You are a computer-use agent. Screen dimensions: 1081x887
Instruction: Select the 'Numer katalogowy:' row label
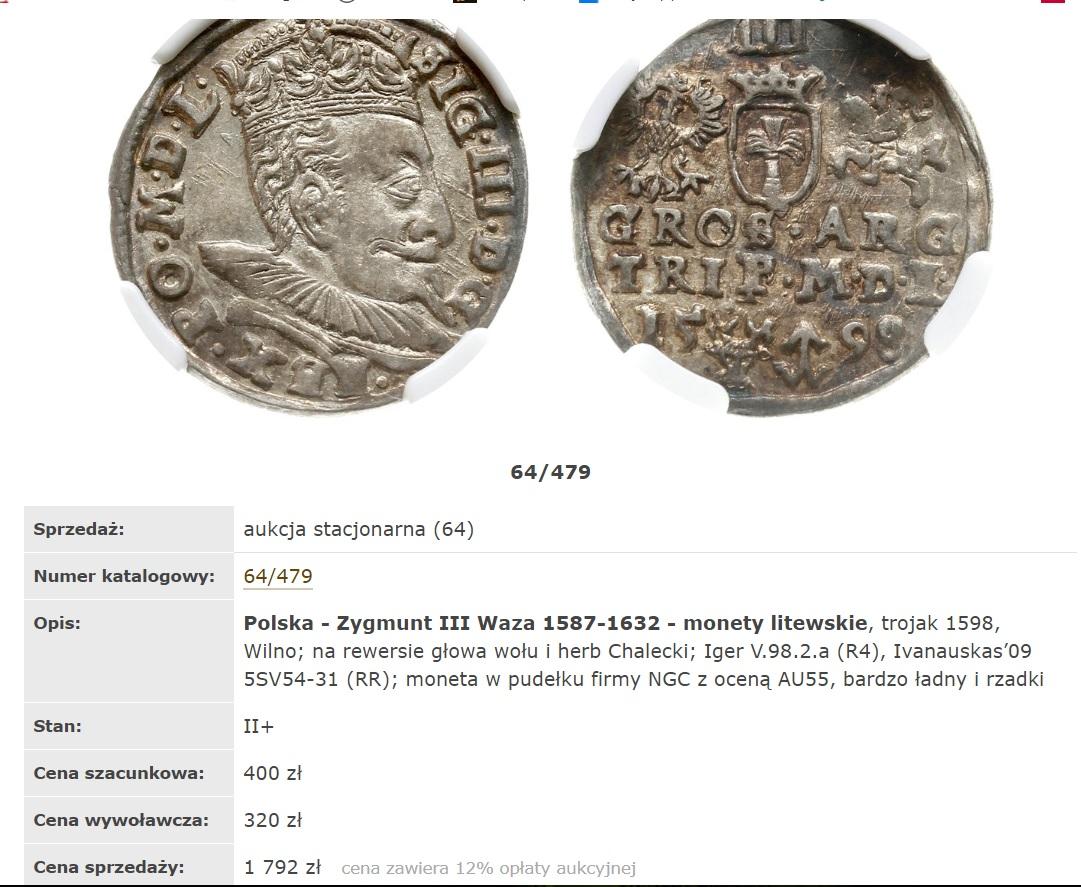coord(124,576)
